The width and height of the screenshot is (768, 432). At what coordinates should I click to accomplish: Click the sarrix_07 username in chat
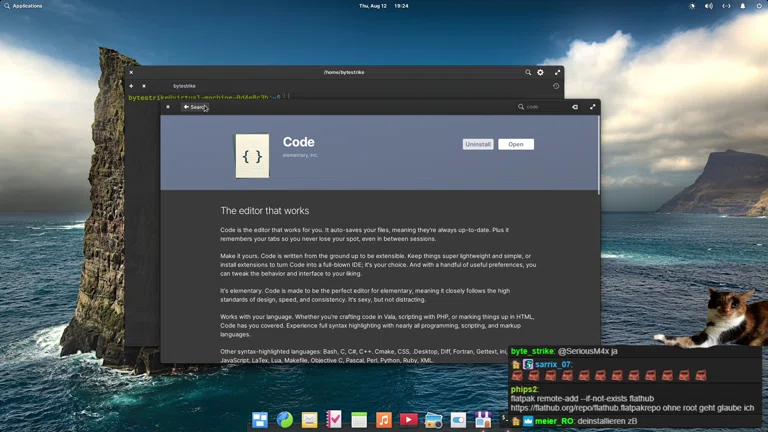pos(553,364)
